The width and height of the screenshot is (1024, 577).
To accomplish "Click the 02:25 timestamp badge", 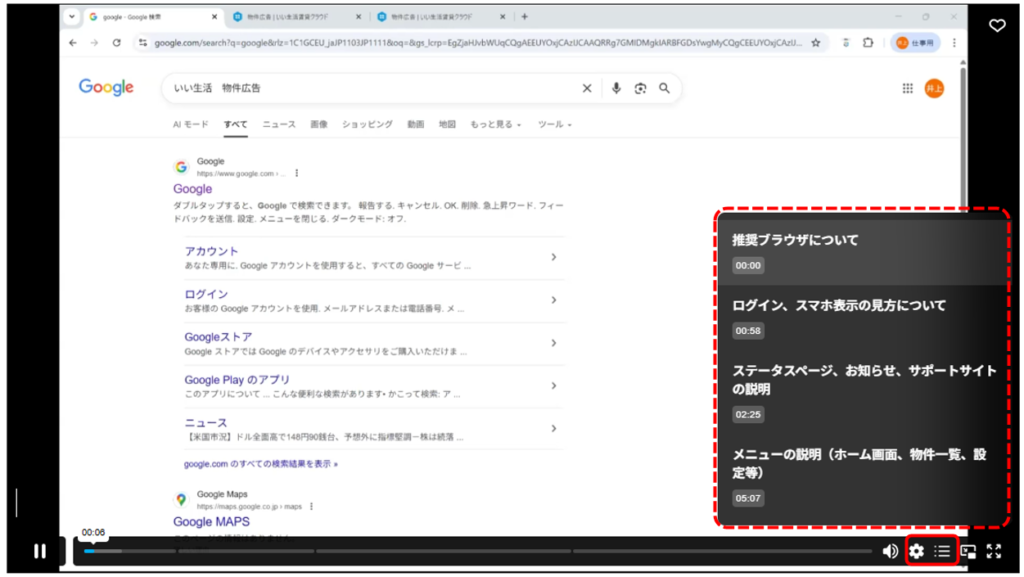I will [x=748, y=414].
